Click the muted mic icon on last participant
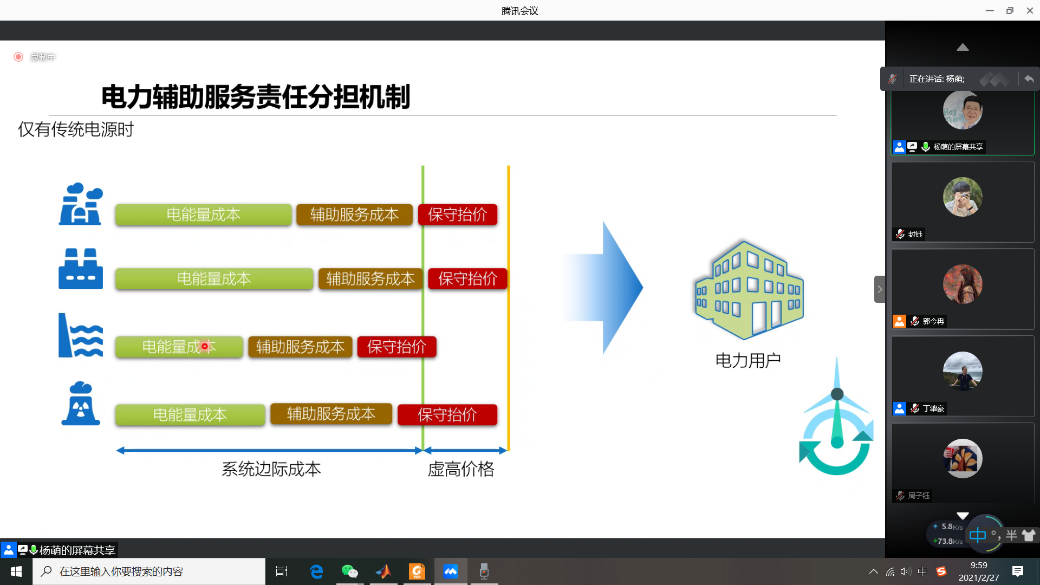The image size is (1040, 585). click(900, 495)
